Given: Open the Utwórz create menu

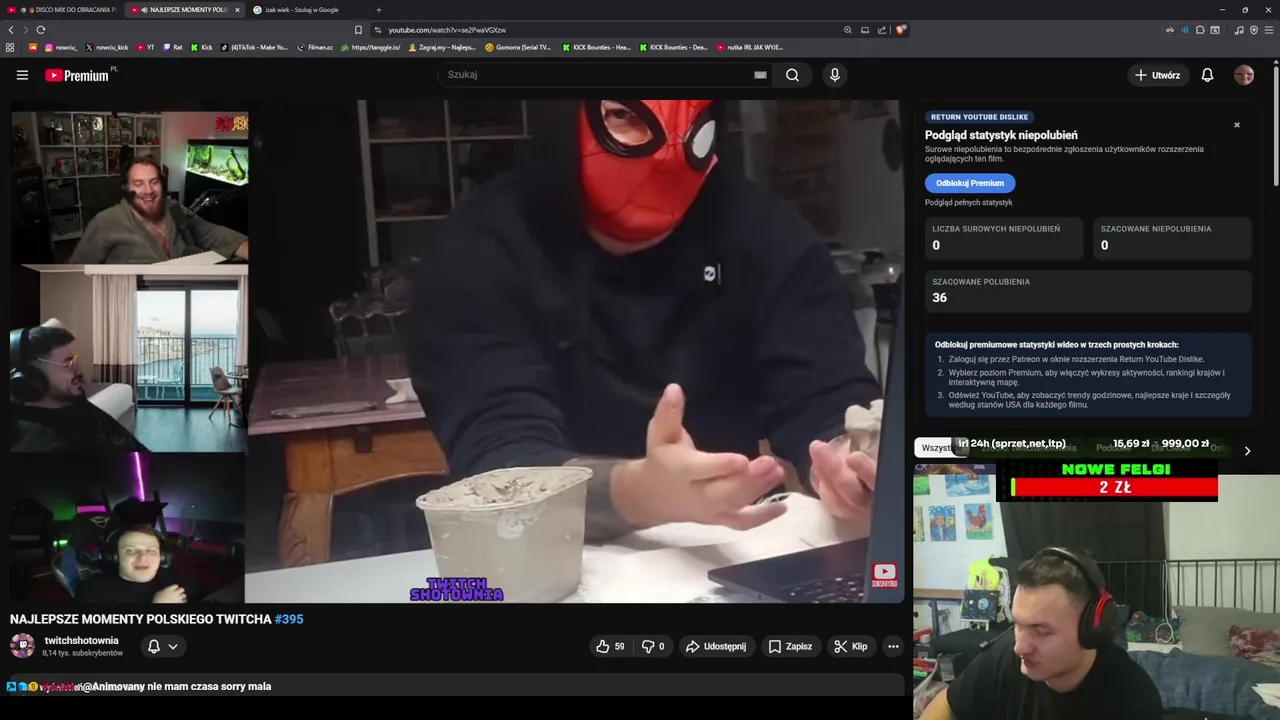Looking at the screenshot, I should (x=1157, y=75).
